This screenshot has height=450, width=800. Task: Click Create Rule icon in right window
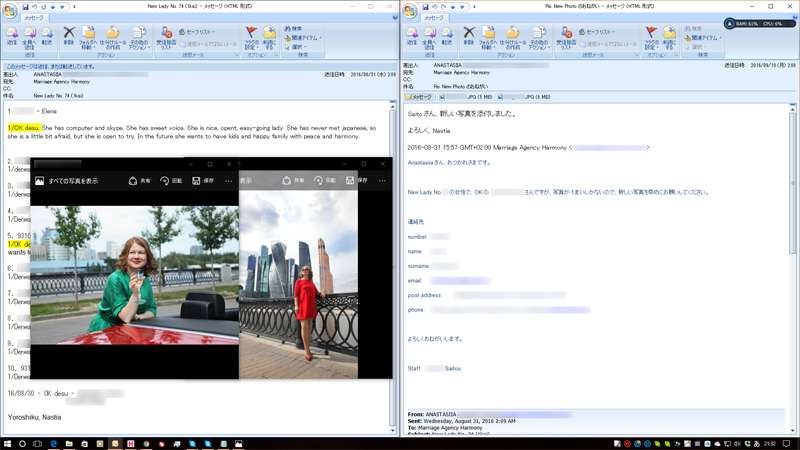[513, 38]
